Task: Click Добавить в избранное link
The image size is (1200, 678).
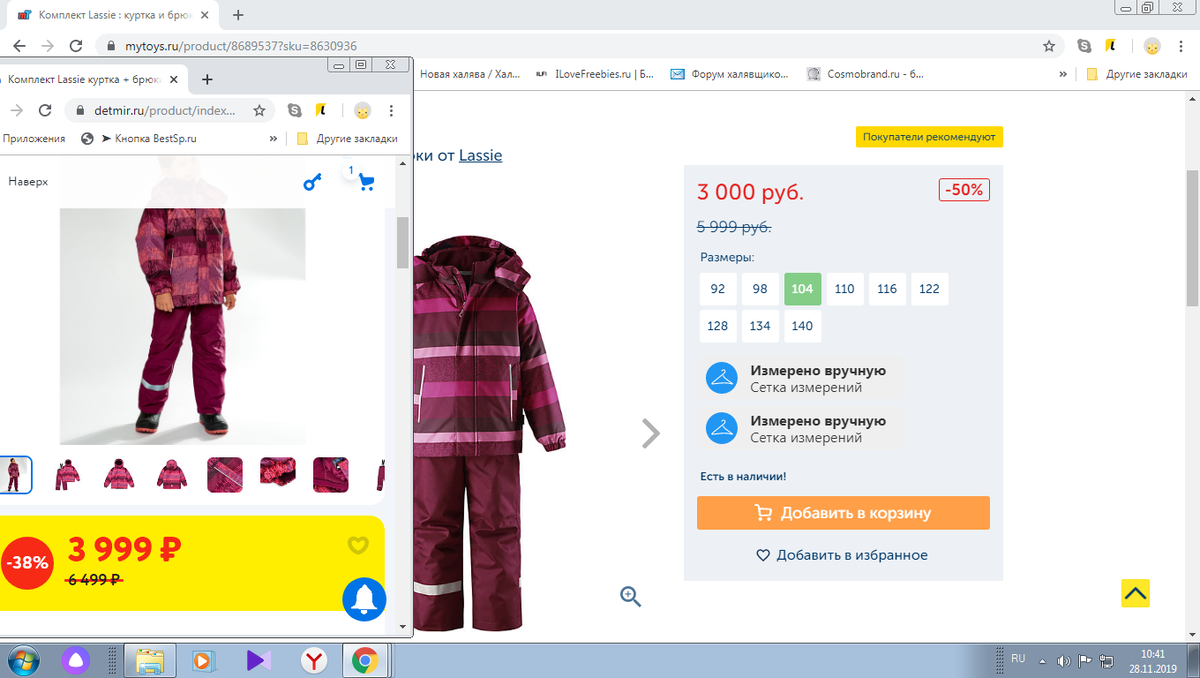Action: click(x=842, y=555)
